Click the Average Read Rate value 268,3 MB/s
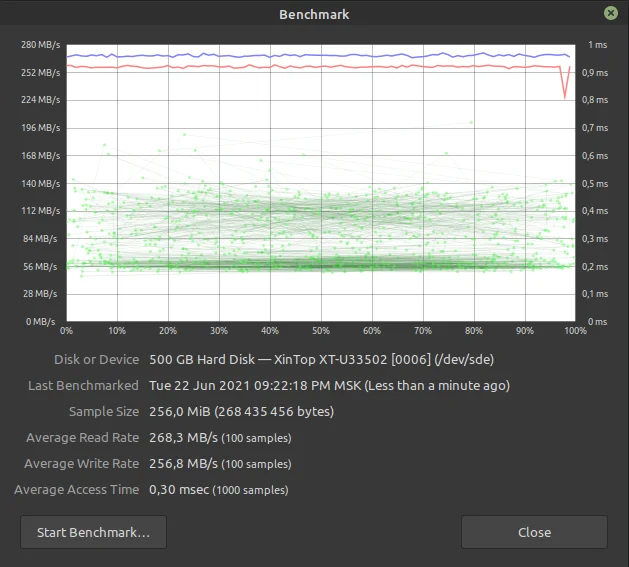The height and width of the screenshot is (567, 629). (x=183, y=437)
